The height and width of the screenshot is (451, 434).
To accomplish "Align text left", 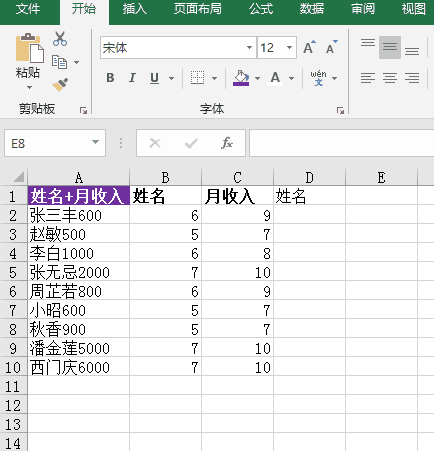I will 368,78.
